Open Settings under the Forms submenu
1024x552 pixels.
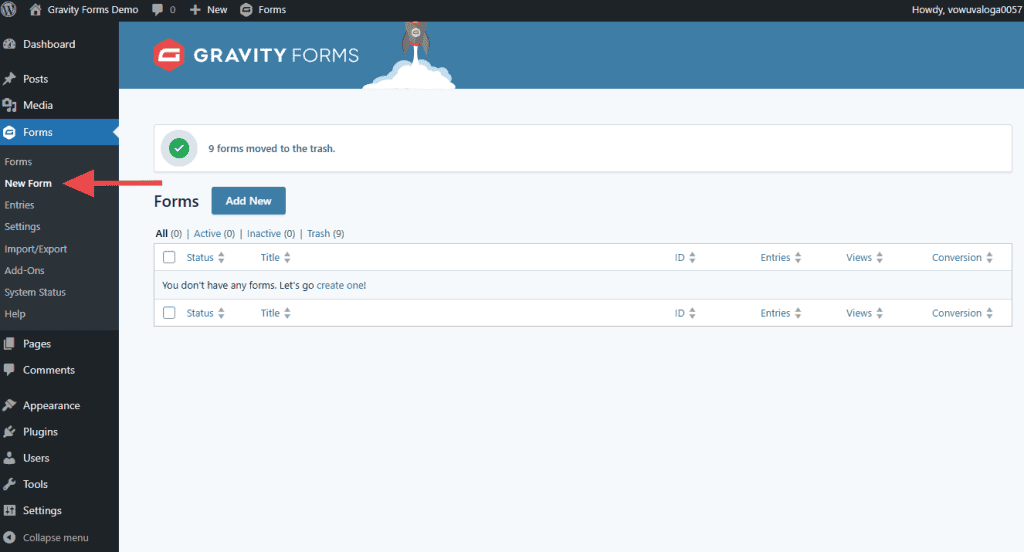(22, 227)
